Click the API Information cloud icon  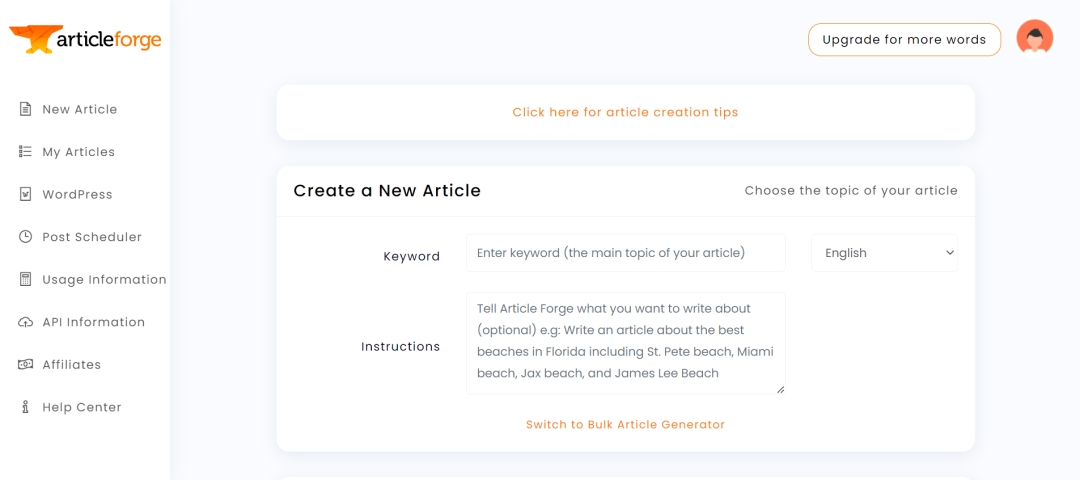[26, 322]
